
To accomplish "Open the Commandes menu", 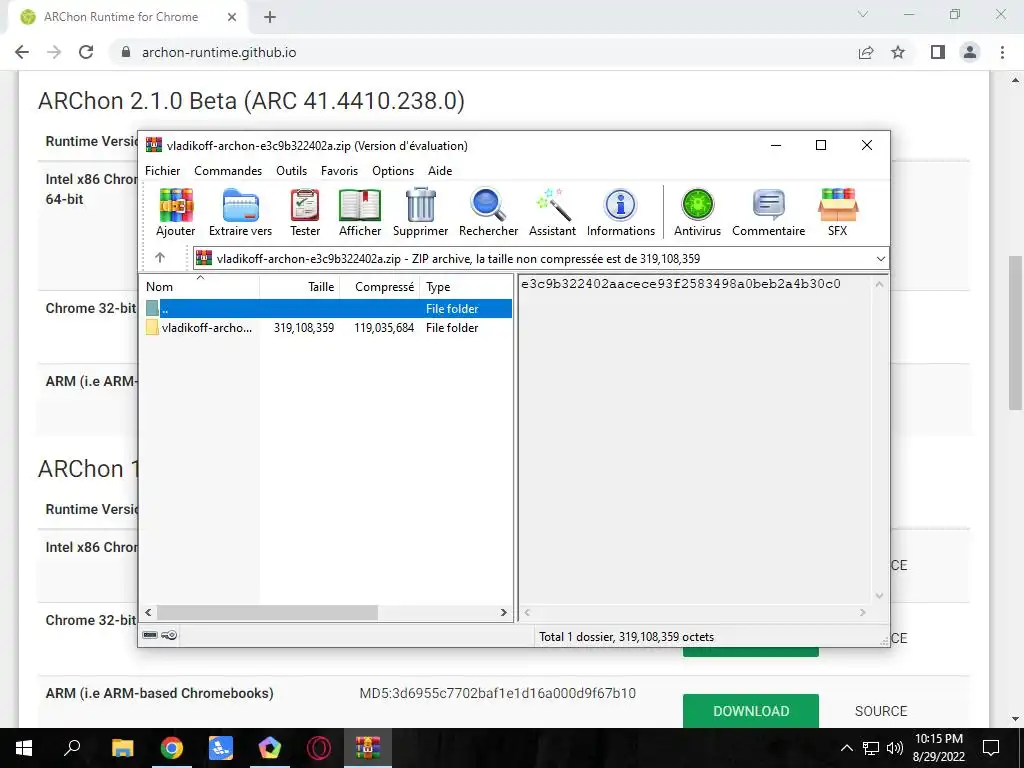I will (x=228, y=170).
